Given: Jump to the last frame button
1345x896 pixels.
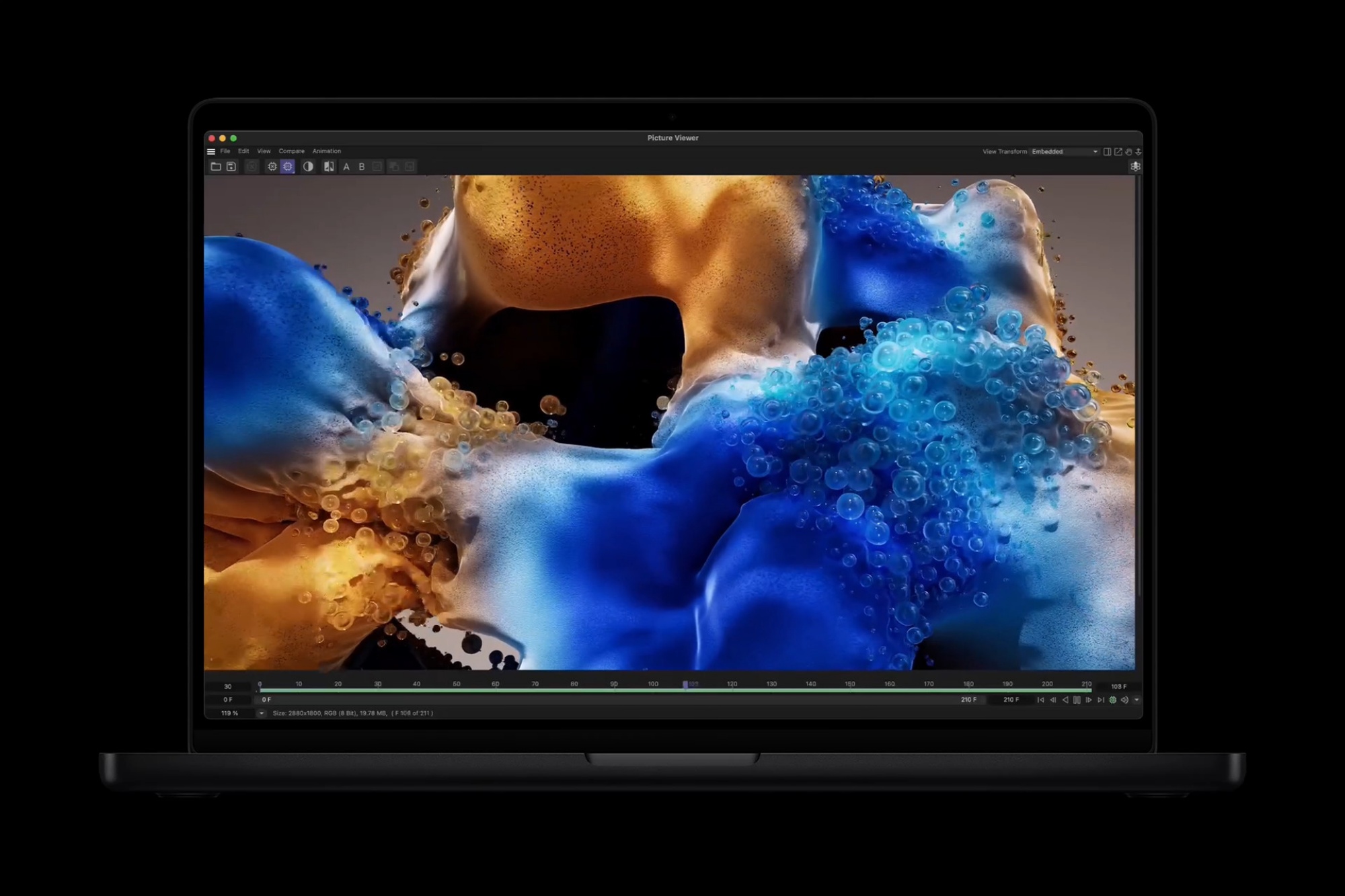Looking at the screenshot, I should (1101, 700).
